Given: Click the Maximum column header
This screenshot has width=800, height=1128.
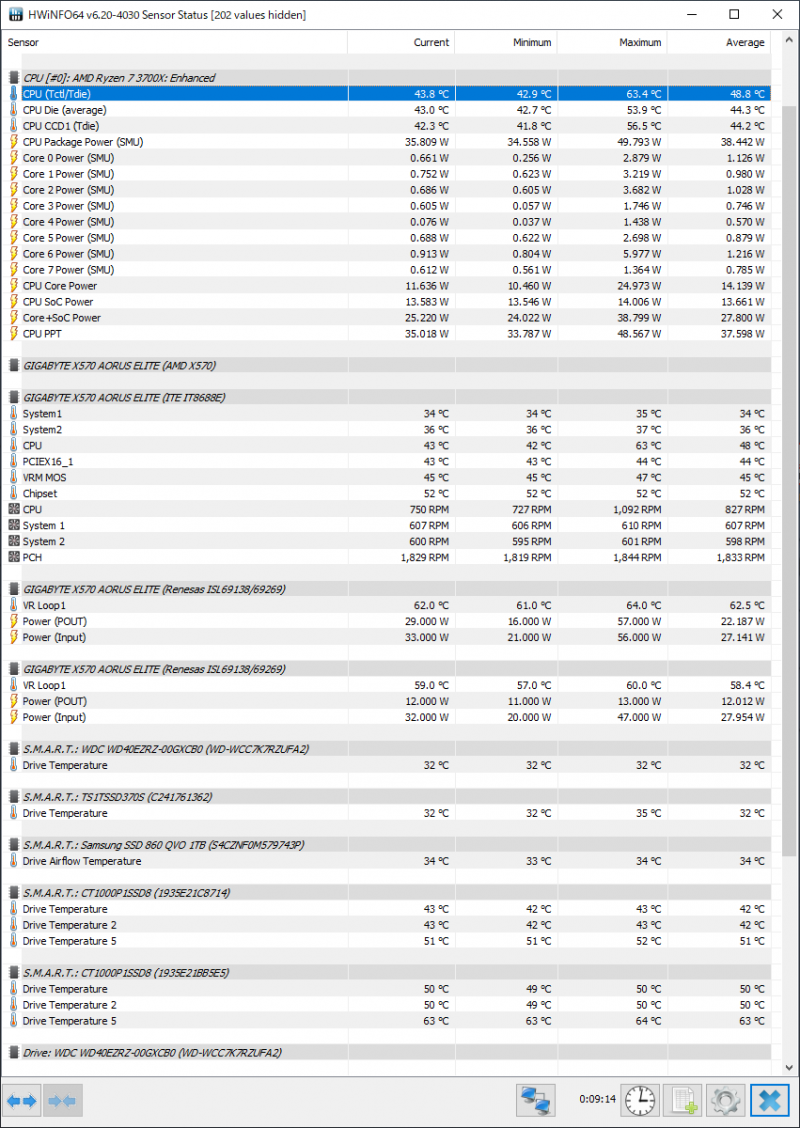Looking at the screenshot, I should pyautogui.click(x=640, y=43).
